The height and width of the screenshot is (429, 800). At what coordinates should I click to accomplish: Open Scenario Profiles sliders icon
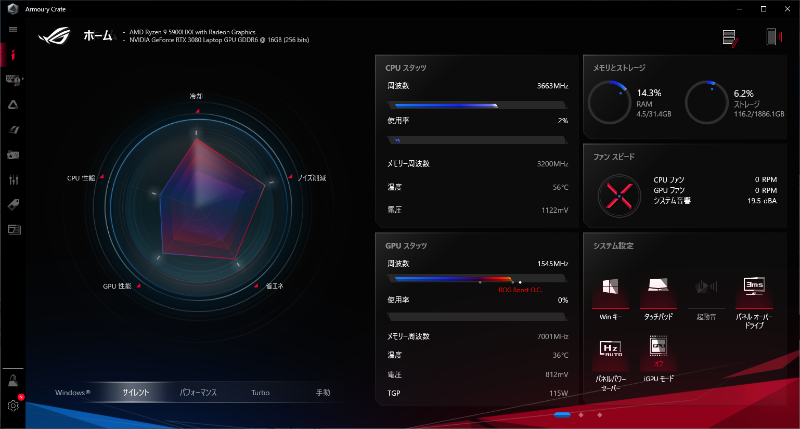pos(13,180)
